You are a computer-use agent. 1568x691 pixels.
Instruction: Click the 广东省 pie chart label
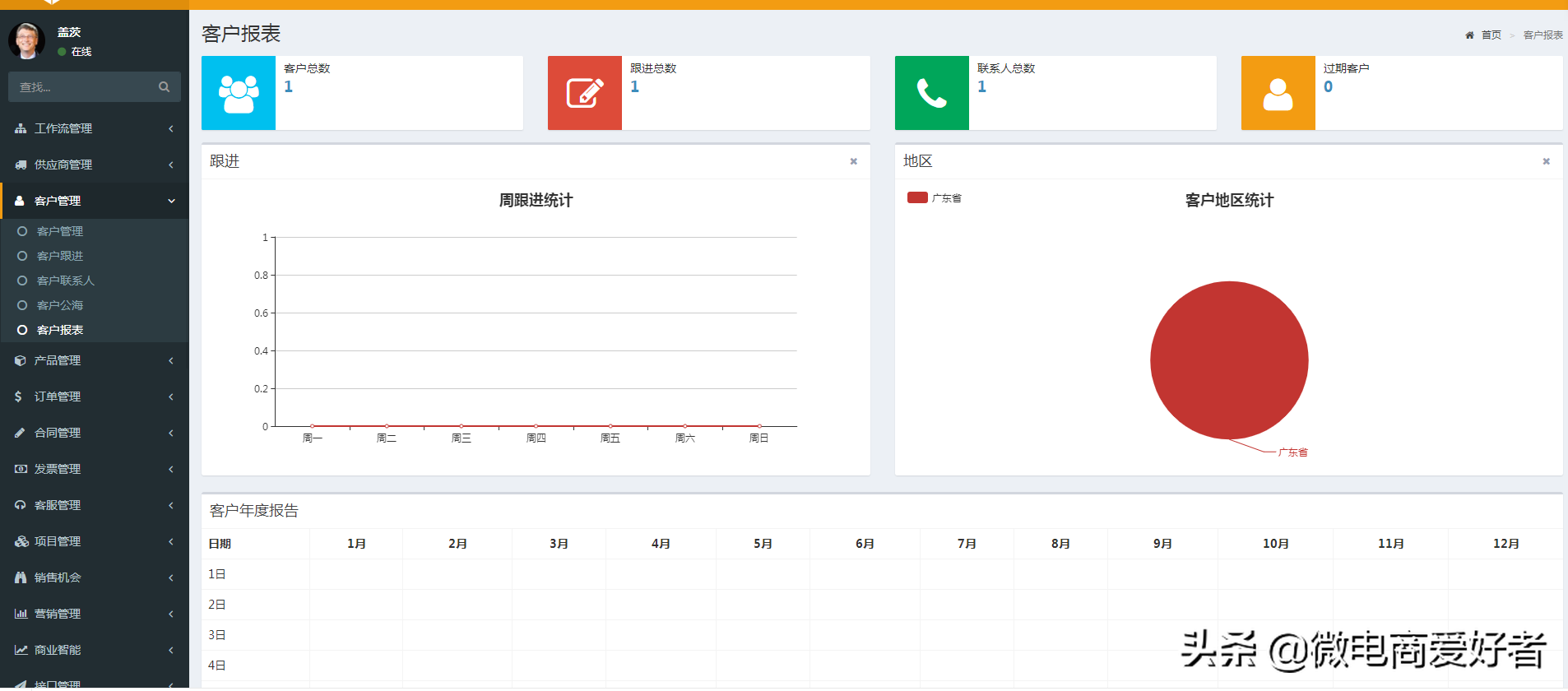pos(1293,452)
